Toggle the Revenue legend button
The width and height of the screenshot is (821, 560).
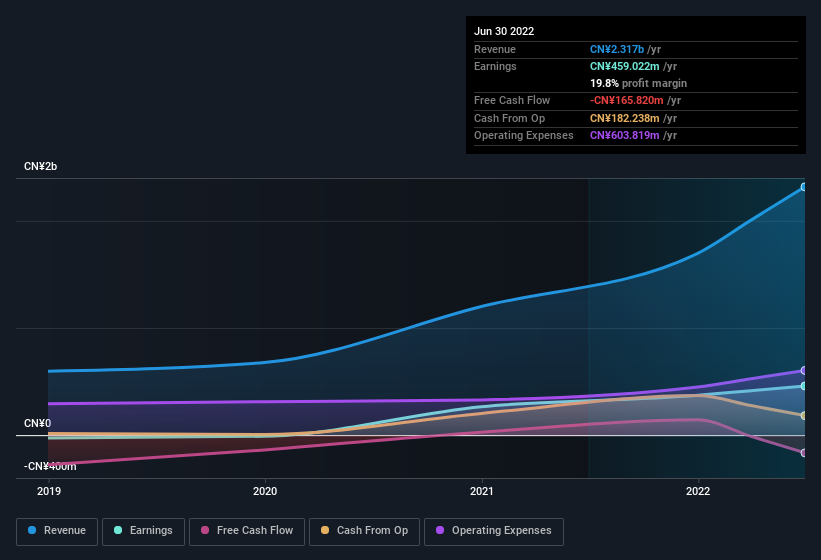[57, 531]
